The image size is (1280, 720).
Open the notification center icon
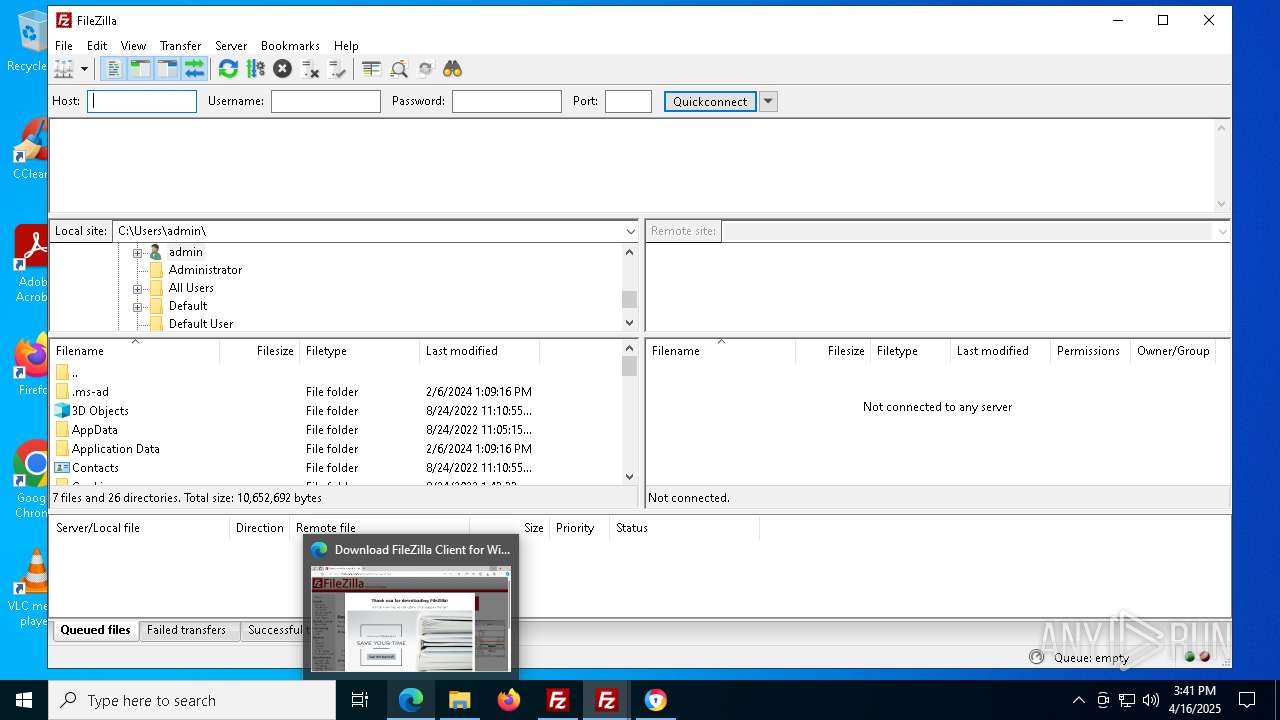[x=1247, y=700]
